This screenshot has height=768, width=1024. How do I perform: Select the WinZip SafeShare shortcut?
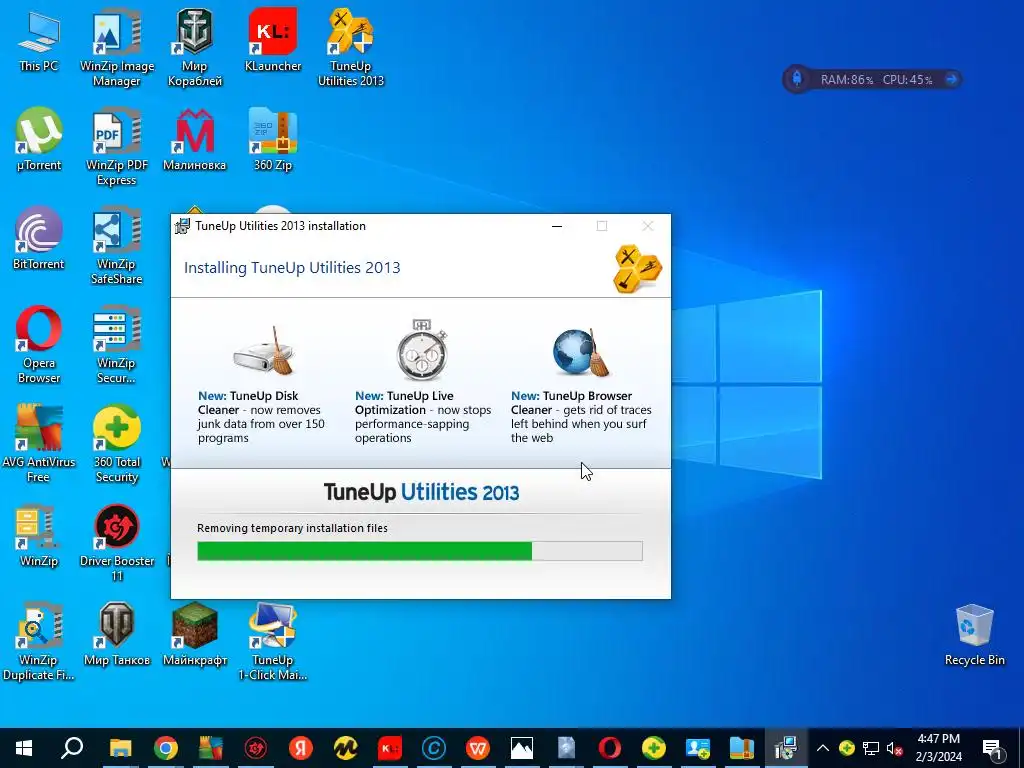[117, 246]
